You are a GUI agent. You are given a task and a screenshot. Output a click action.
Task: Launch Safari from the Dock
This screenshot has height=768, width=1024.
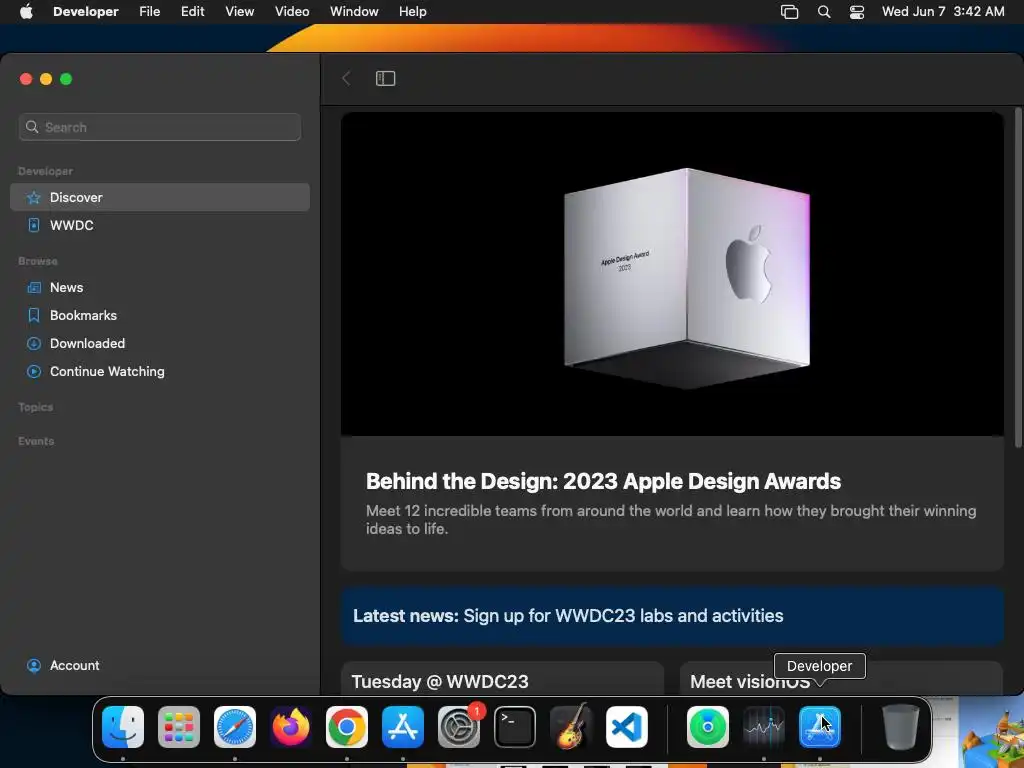coord(235,727)
